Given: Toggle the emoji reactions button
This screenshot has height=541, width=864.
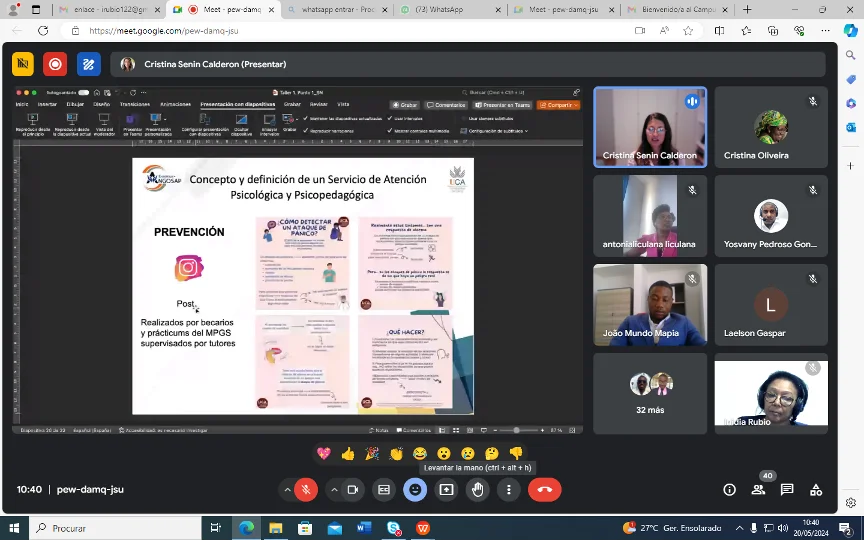Looking at the screenshot, I should pyautogui.click(x=415, y=490).
